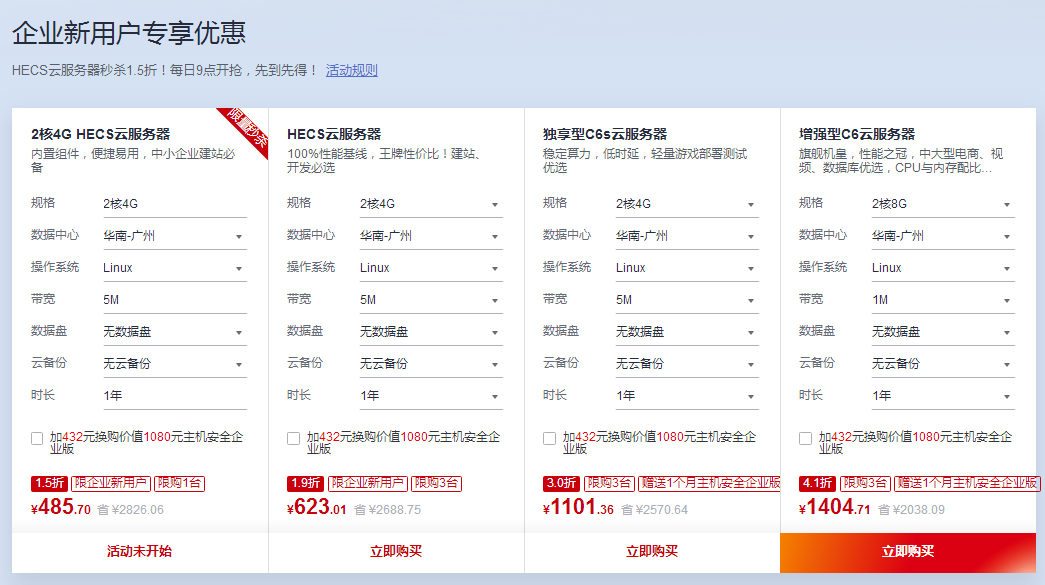Viewport: 1045px width, 585px height.
Task: Click savings text 省¥2826.06
Action: click(131, 510)
